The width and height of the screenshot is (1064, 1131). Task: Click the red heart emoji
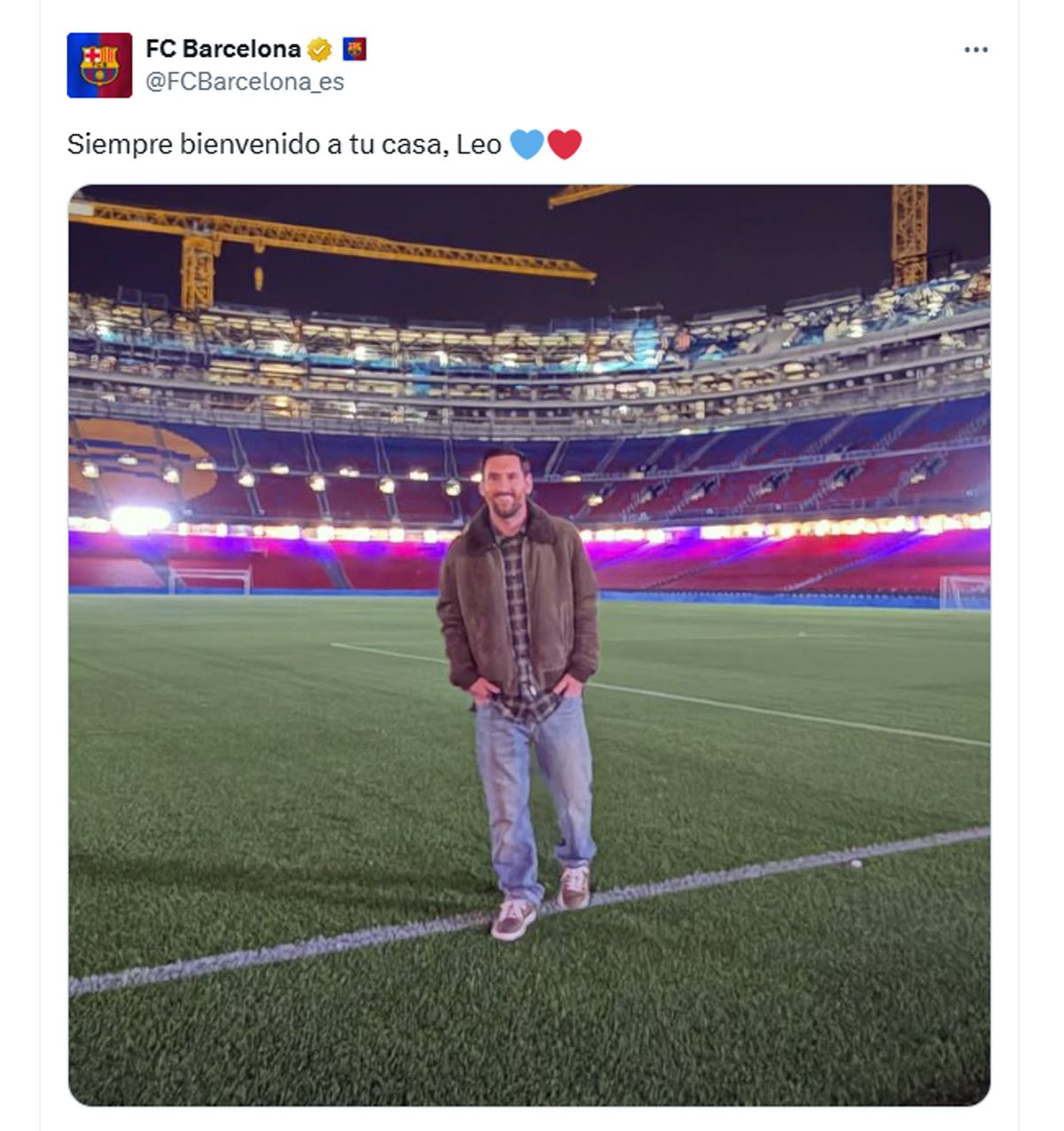tap(564, 144)
